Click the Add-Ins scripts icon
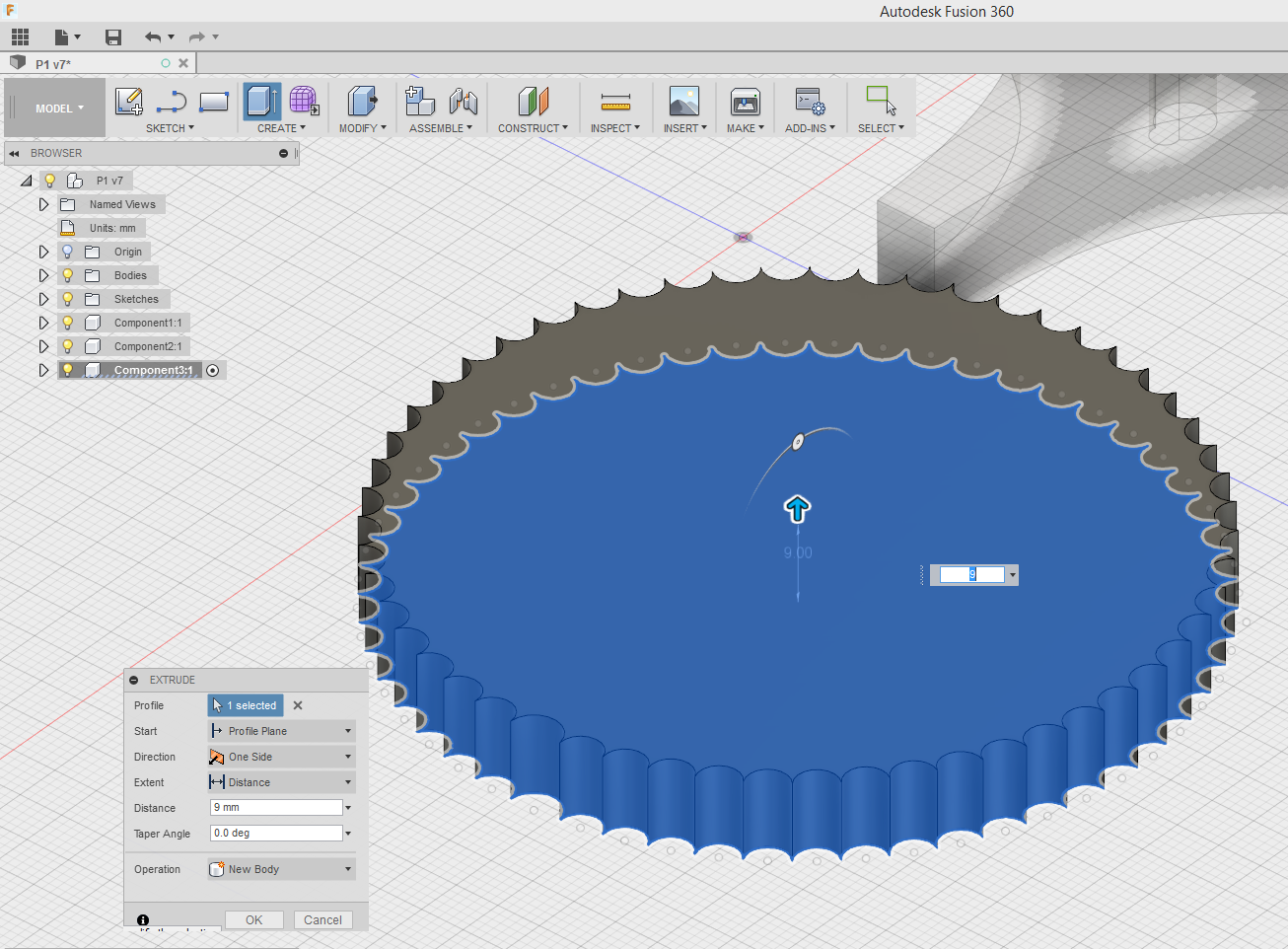Image resolution: width=1288 pixels, height=949 pixels. (810, 102)
